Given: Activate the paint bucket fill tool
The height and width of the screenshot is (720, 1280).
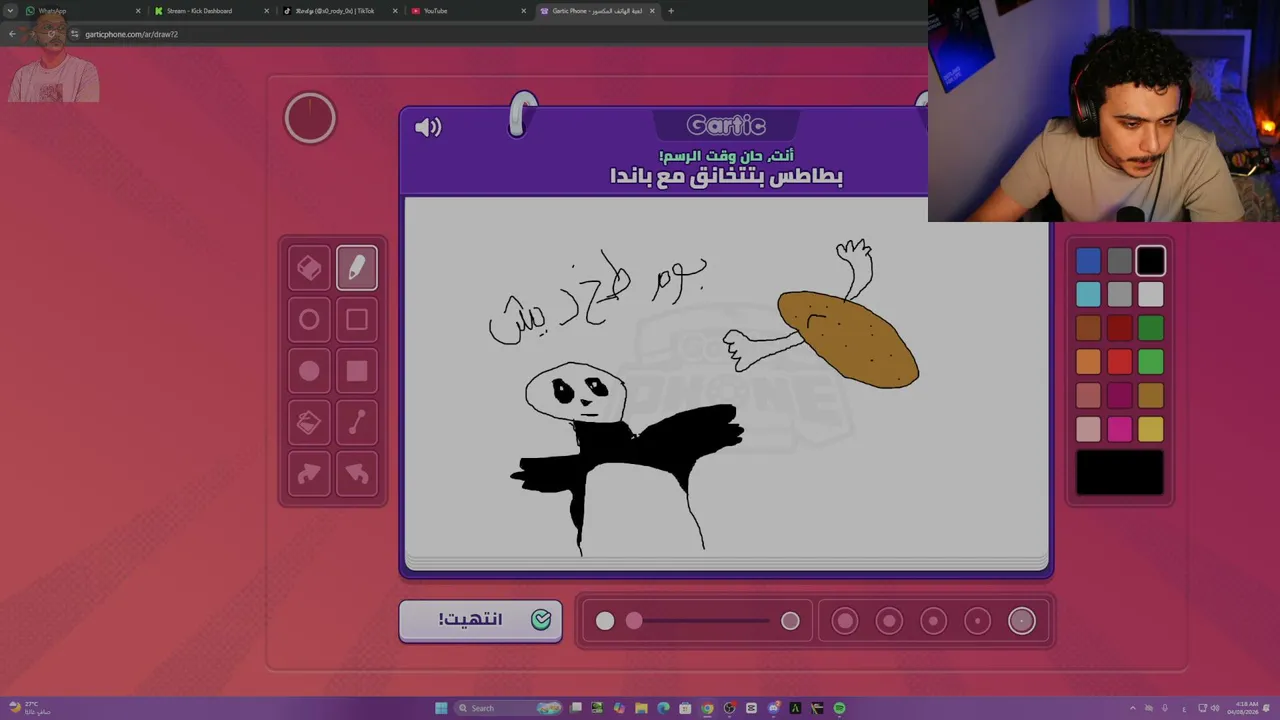Looking at the screenshot, I should pos(309,424).
